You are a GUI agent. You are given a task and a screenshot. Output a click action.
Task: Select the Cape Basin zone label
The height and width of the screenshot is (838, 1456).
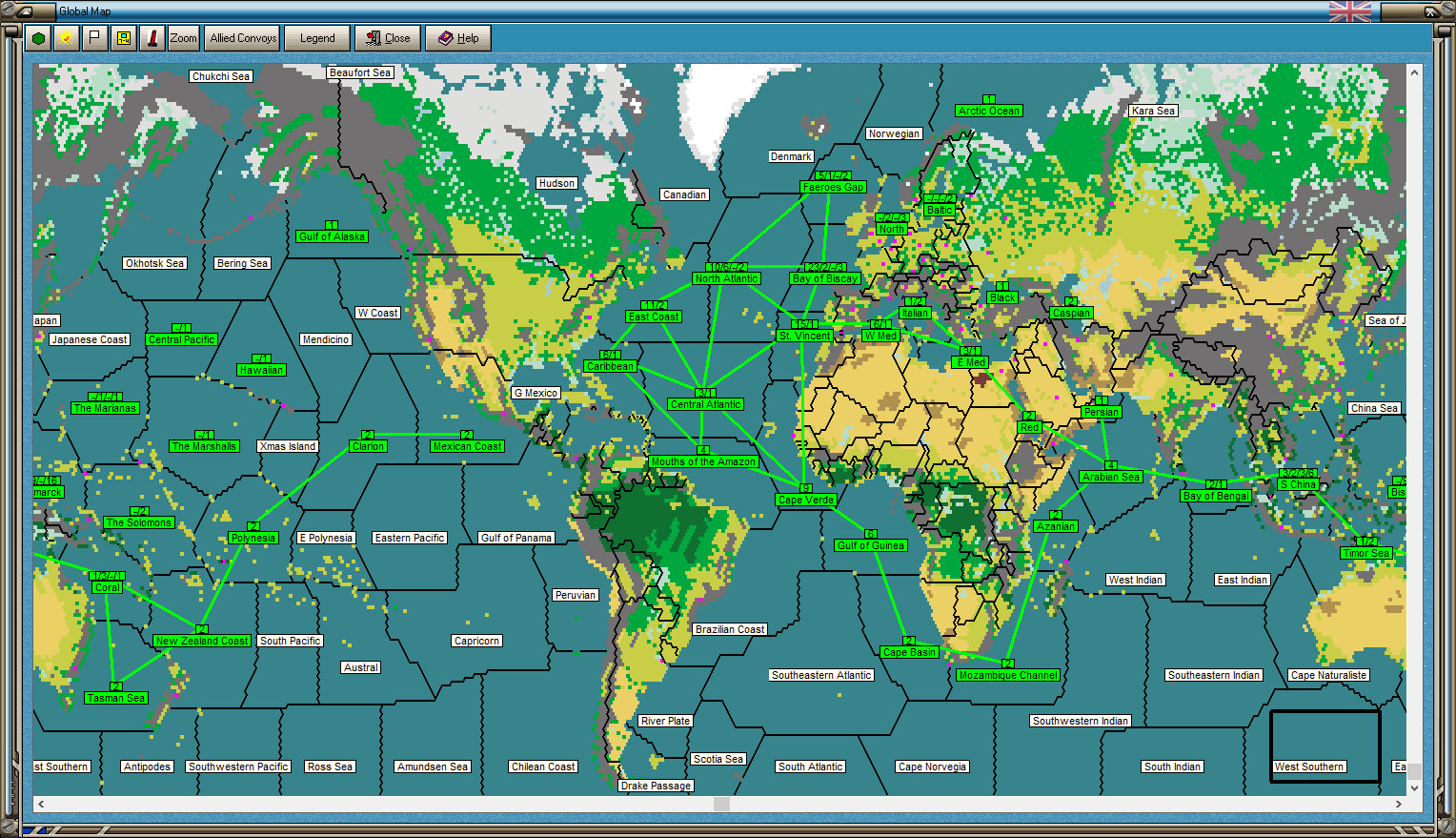909,652
